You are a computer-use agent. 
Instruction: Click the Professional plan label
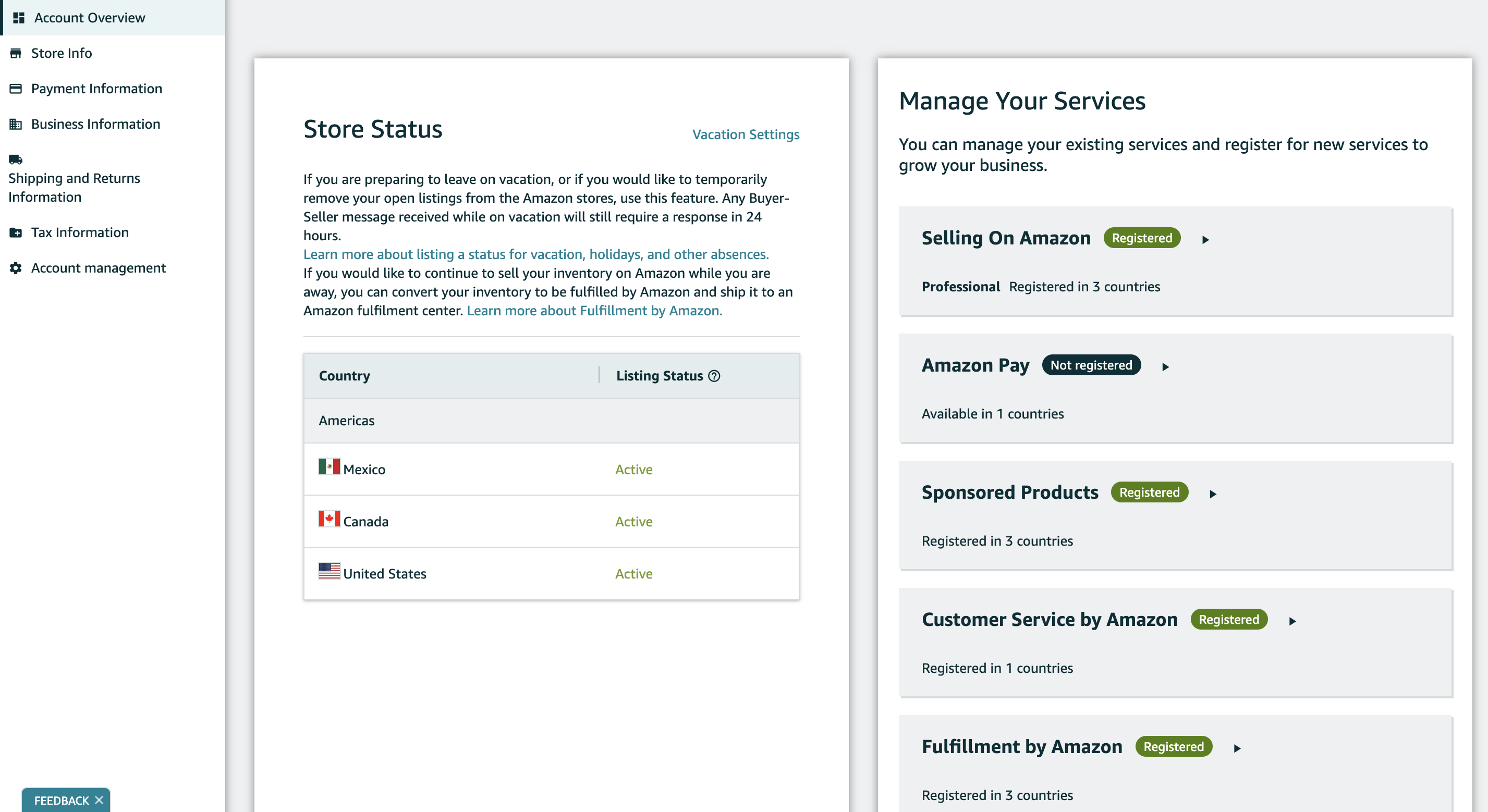click(960, 287)
